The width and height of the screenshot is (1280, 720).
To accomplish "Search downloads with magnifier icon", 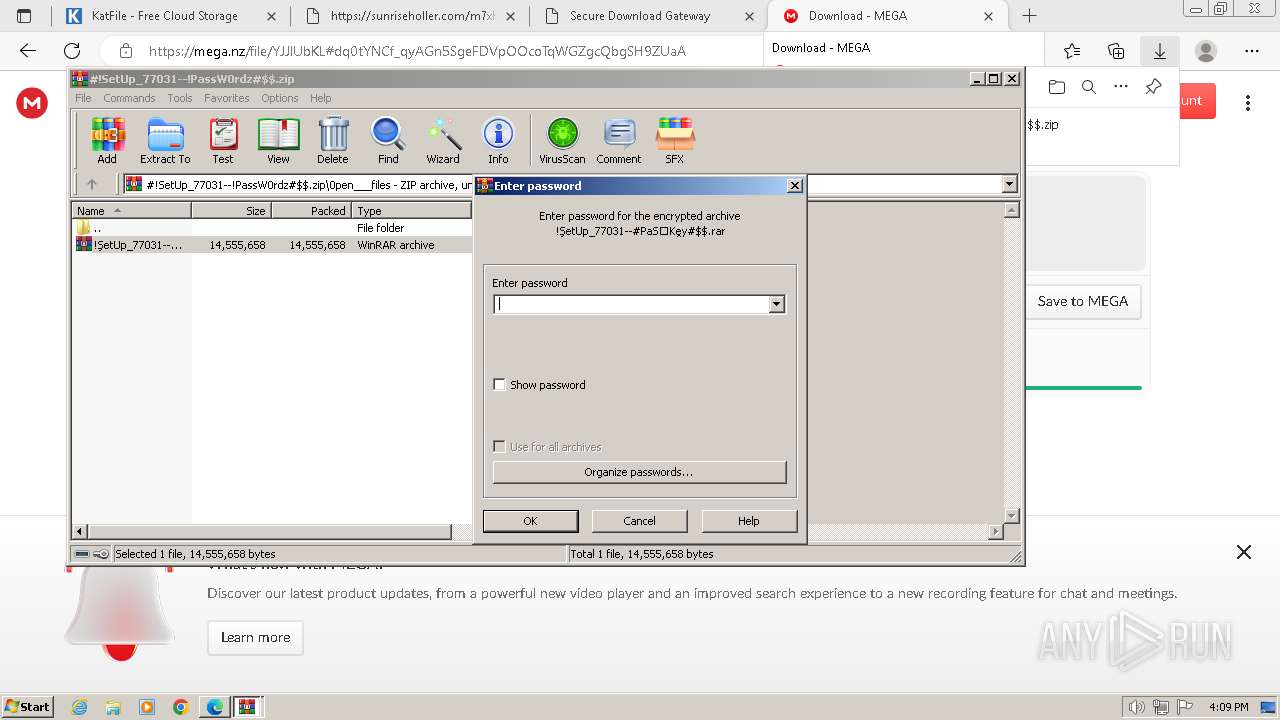I will click(x=1089, y=87).
